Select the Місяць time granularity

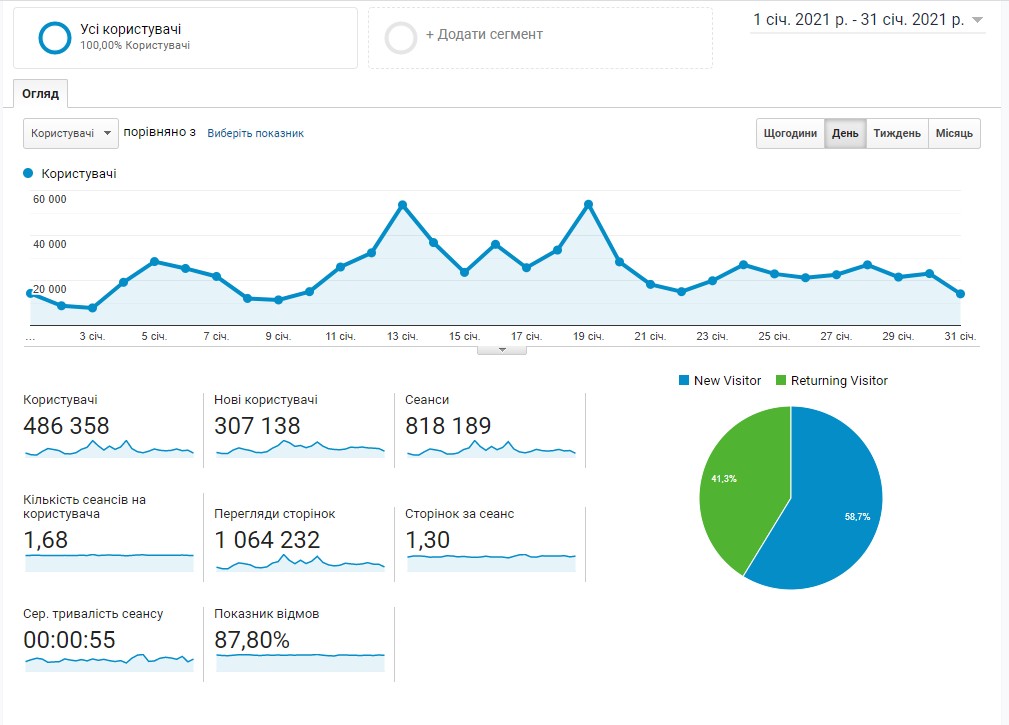[954, 134]
